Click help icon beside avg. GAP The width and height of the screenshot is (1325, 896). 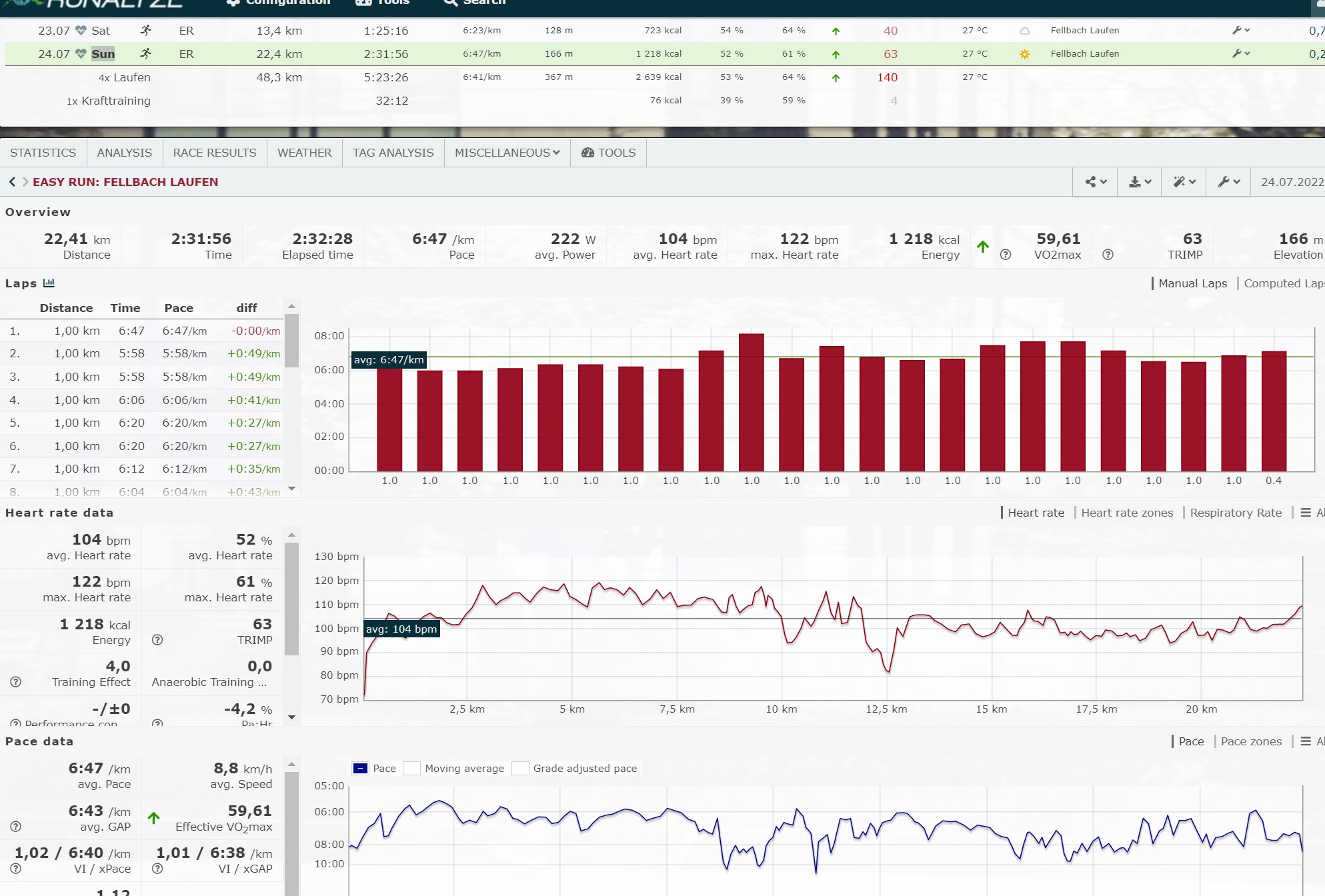tap(16, 827)
